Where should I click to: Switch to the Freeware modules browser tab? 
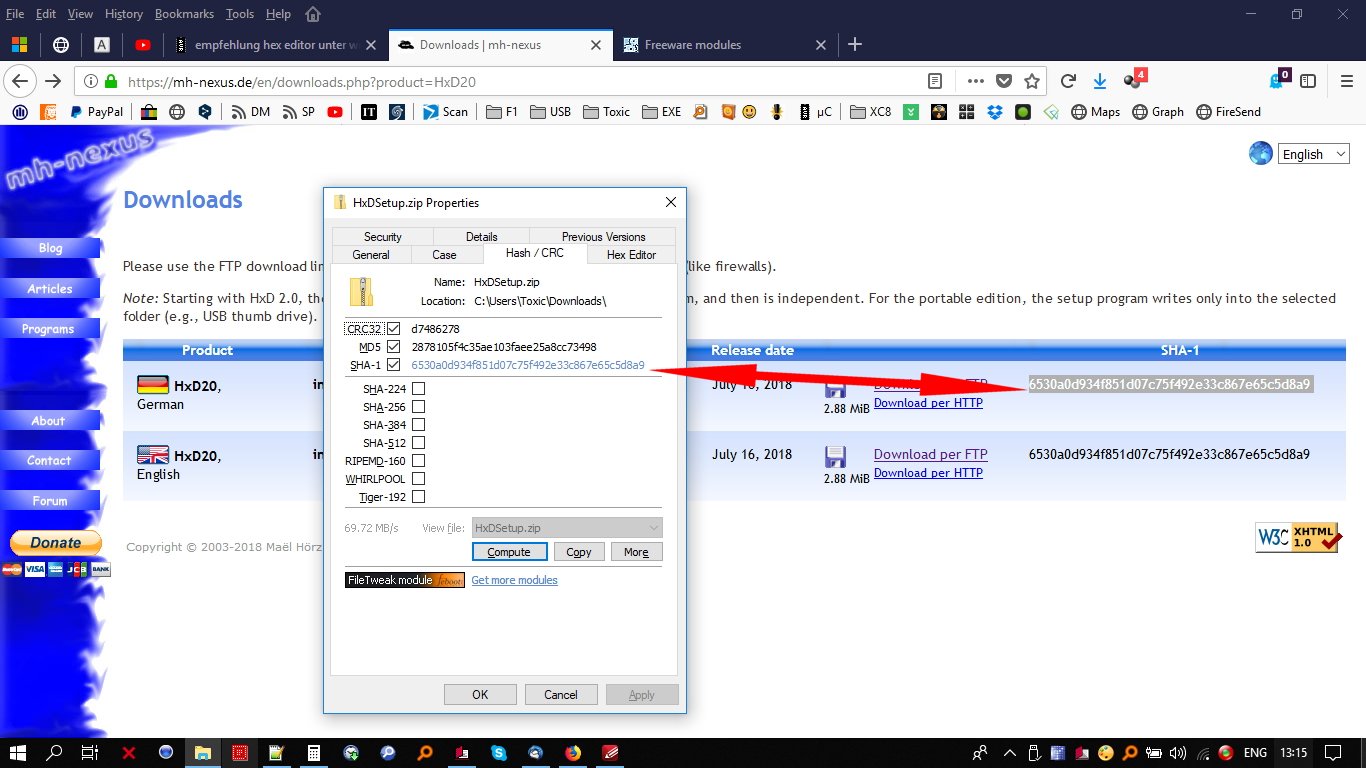725,45
